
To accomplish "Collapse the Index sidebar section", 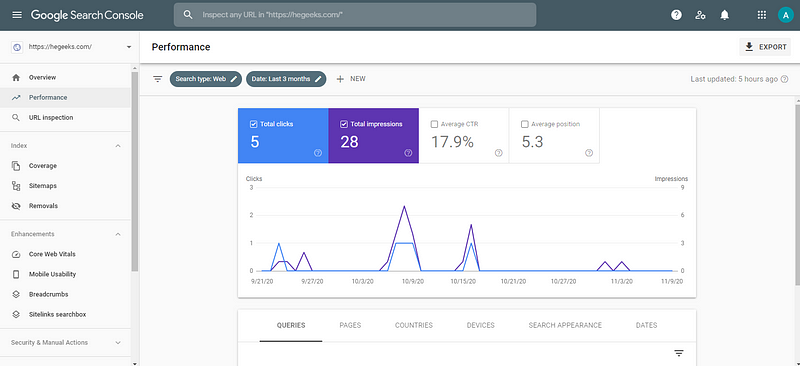I will [118, 146].
